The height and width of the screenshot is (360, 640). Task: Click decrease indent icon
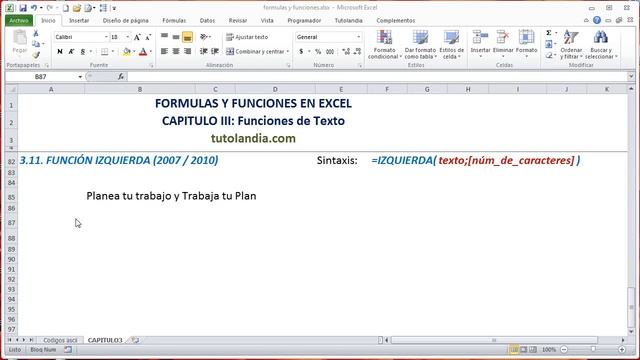[x=204, y=51]
